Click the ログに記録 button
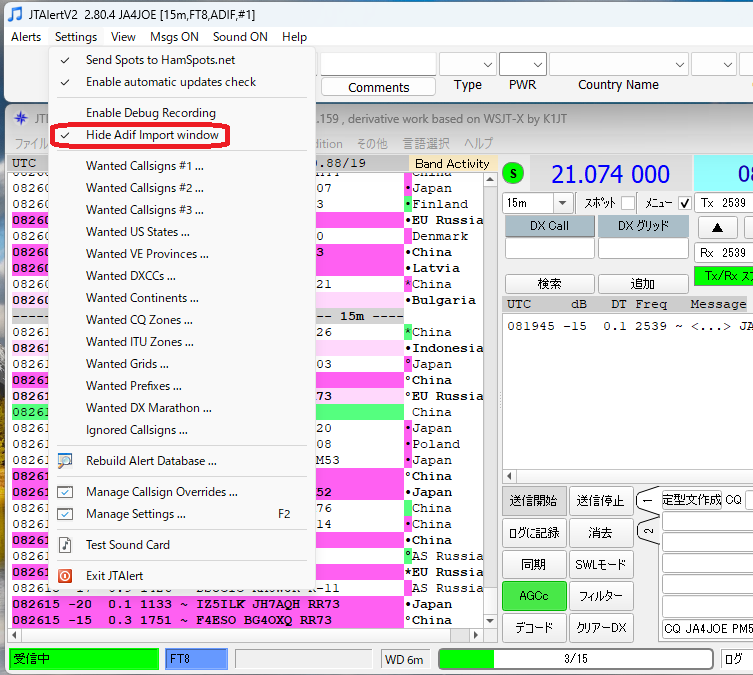This screenshot has height=675, width=753. coord(534,533)
